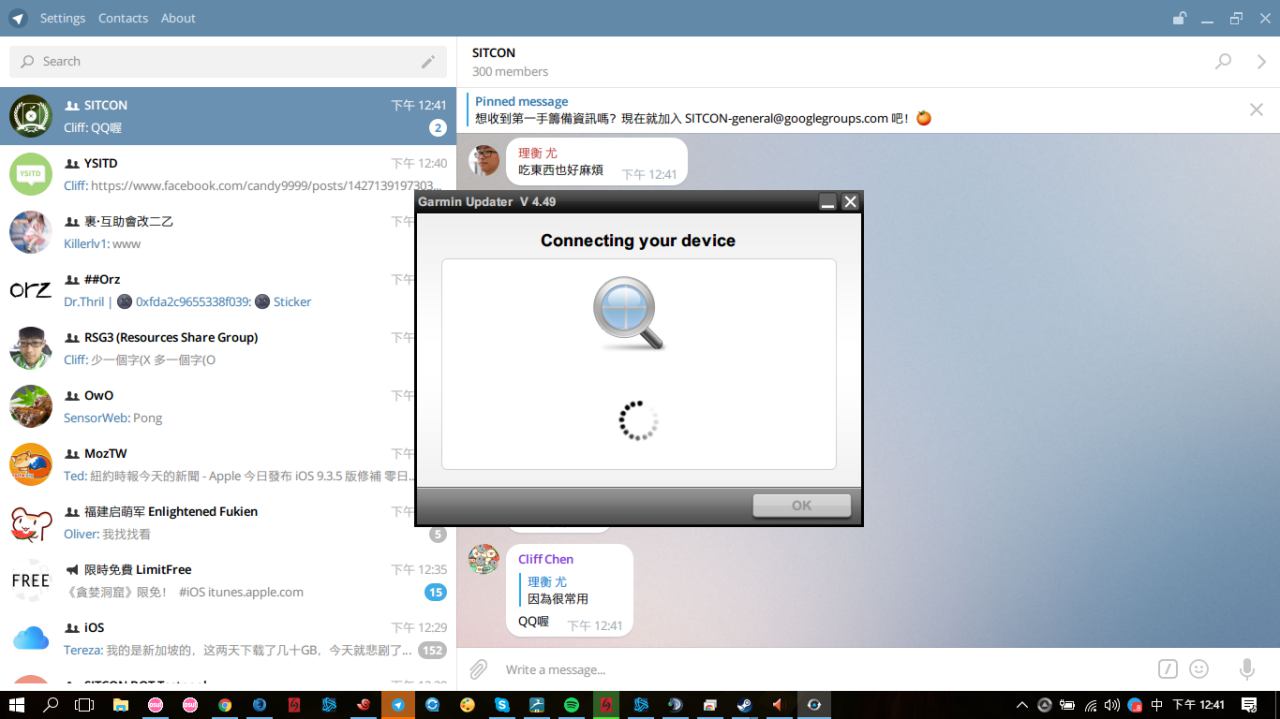Open taskbar search magnifier
The width and height of the screenshot is (1280, 719).
[x=51, y=705]
